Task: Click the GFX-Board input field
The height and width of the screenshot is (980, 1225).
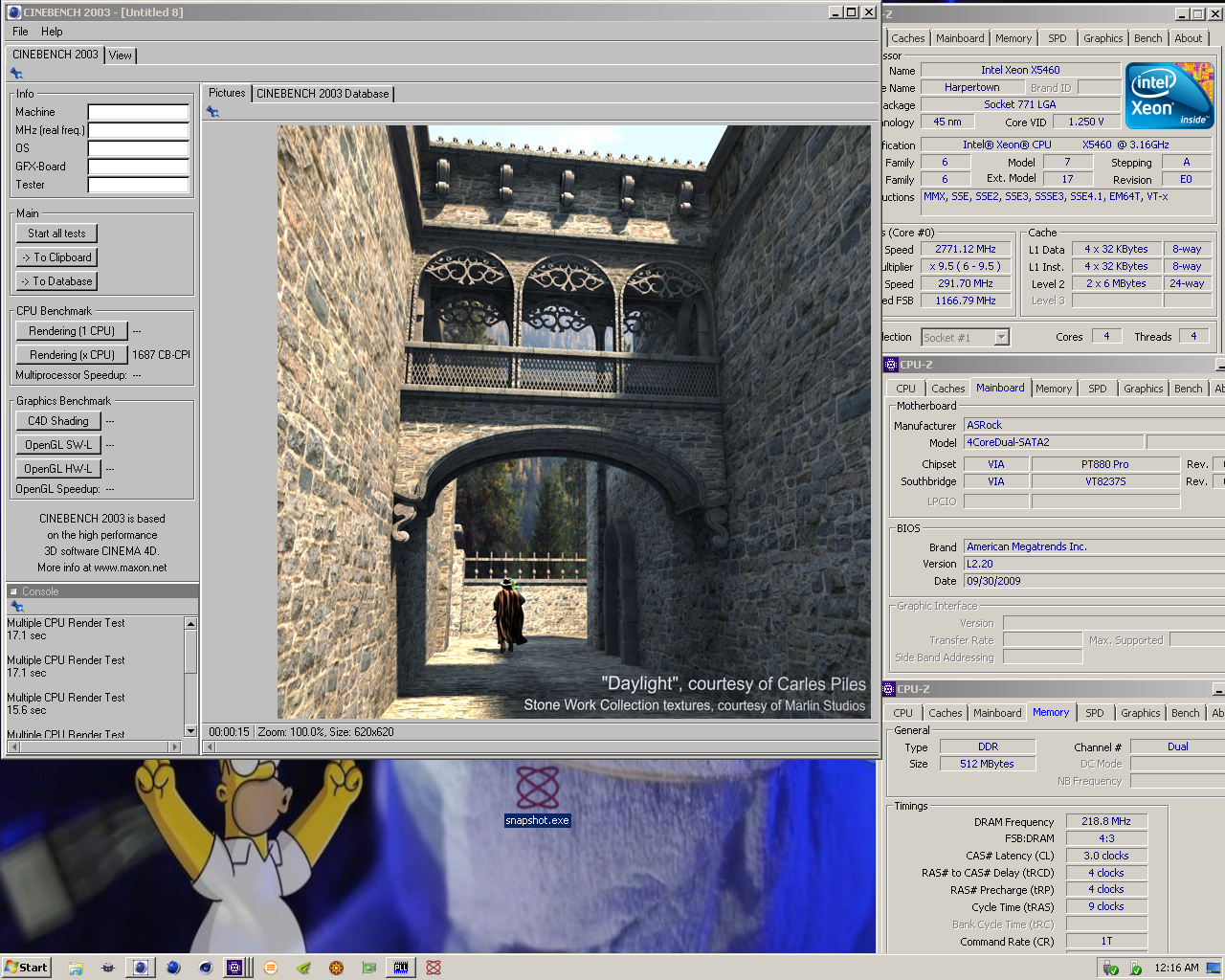Action: 138,167
